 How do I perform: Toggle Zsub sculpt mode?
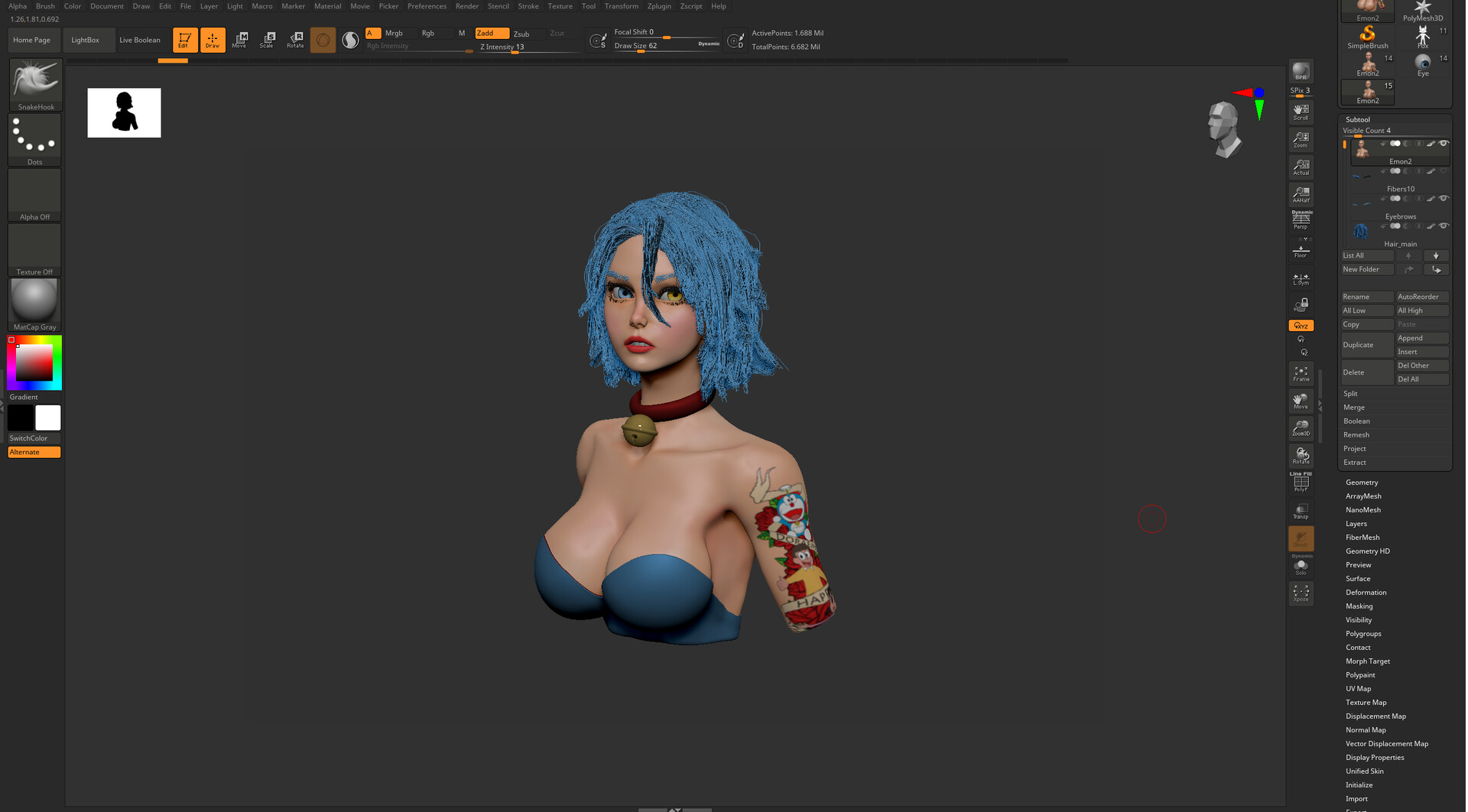521,34
